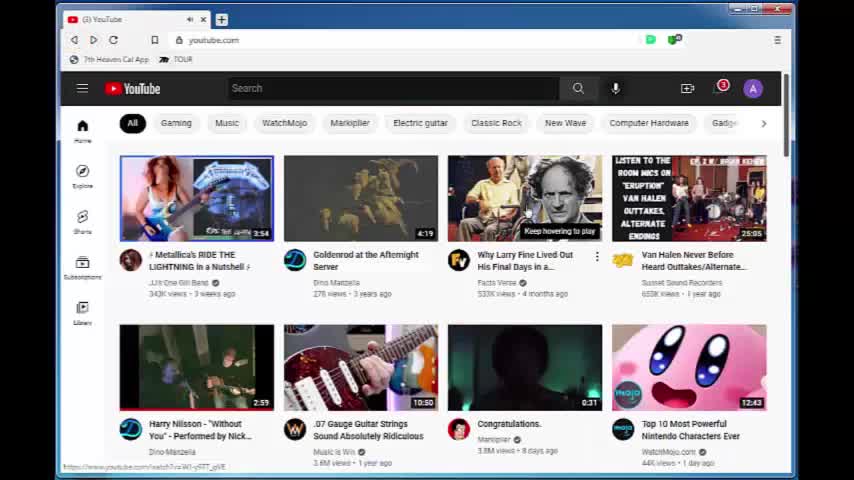Open the Van Halen outtakes thumbnail

(x=689, y=198)
